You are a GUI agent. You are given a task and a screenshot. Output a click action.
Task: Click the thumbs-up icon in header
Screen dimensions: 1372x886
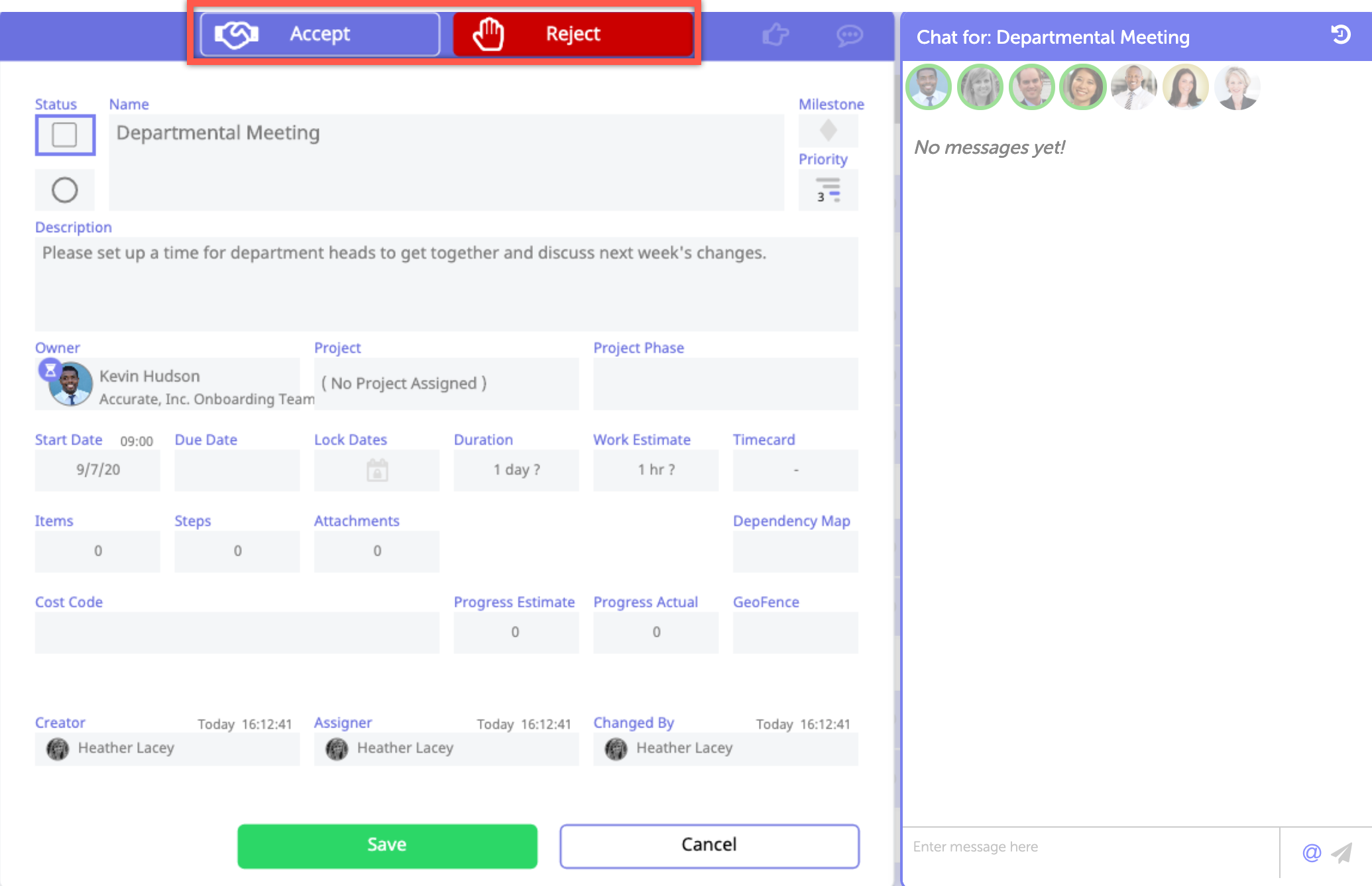pyautogui.click(x=775, y=34)
